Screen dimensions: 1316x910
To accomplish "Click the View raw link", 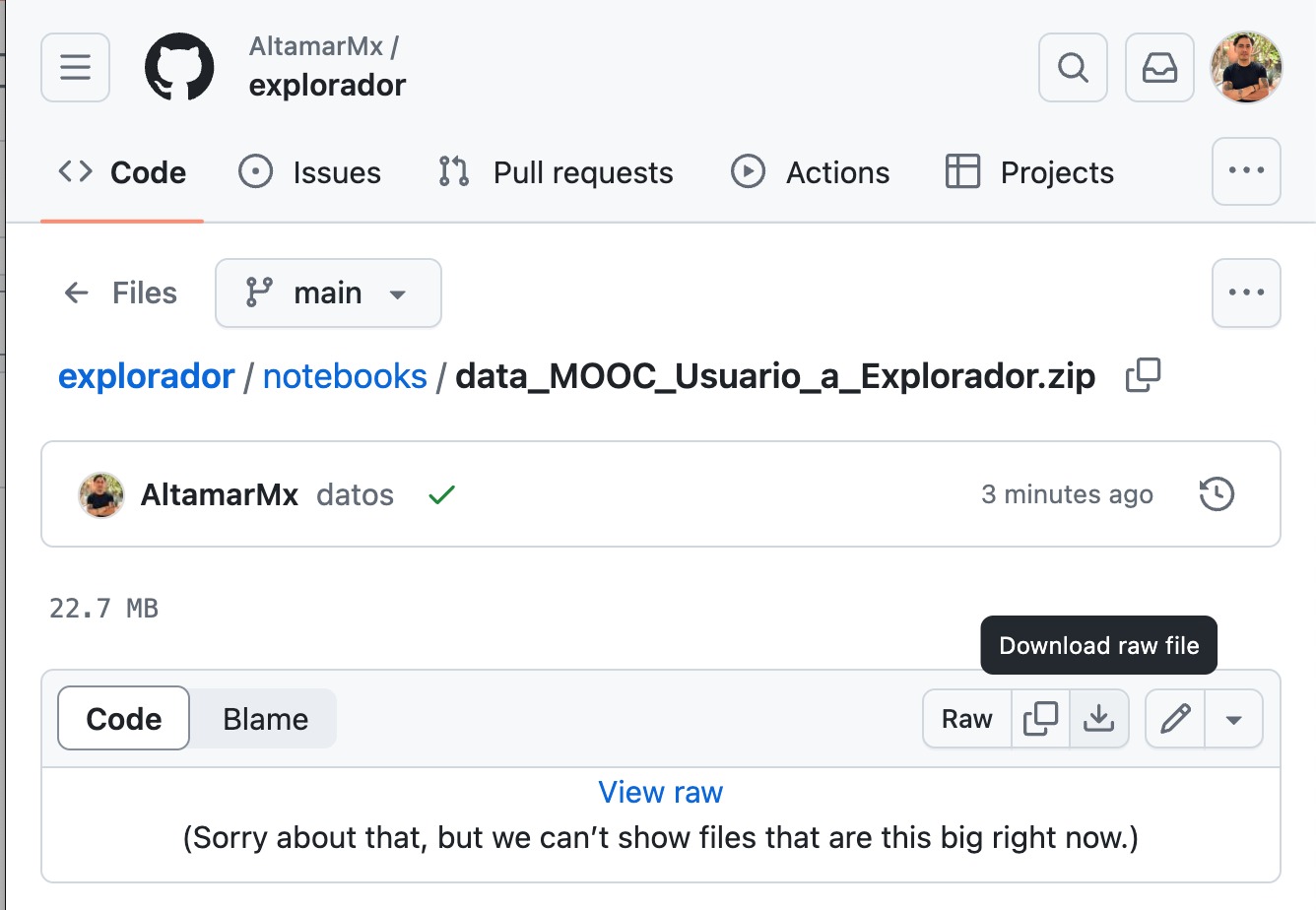I will point(661,792).
